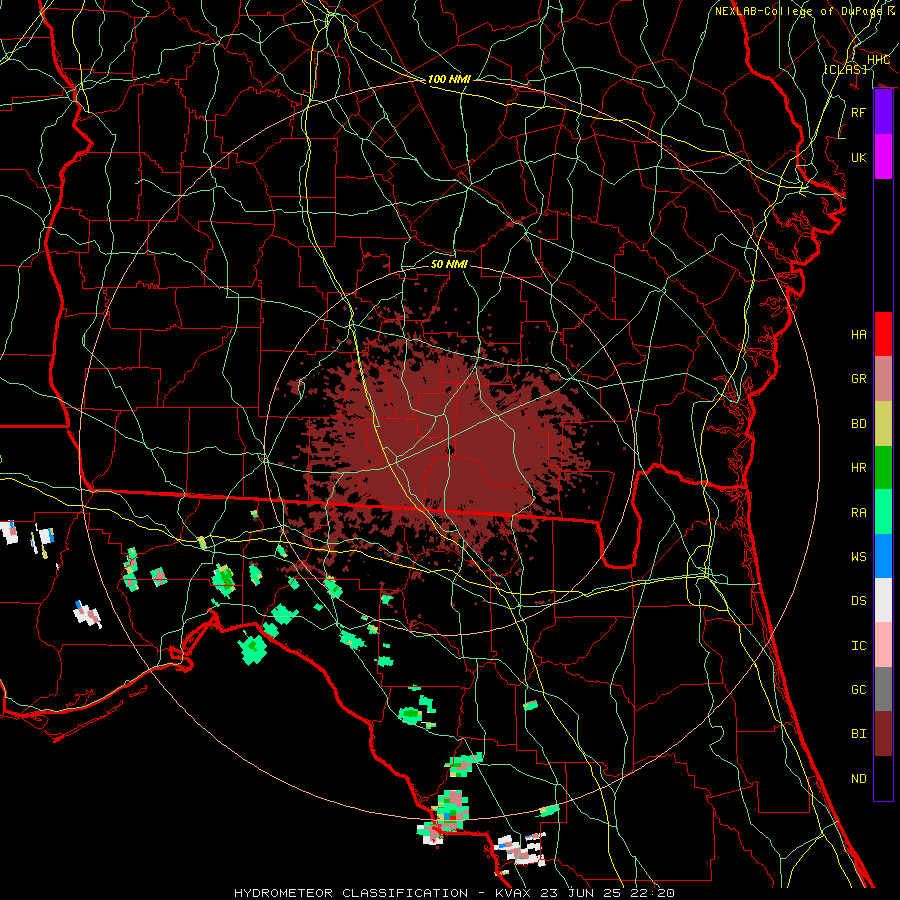Click the DS white legend swatch

(883, 600)
